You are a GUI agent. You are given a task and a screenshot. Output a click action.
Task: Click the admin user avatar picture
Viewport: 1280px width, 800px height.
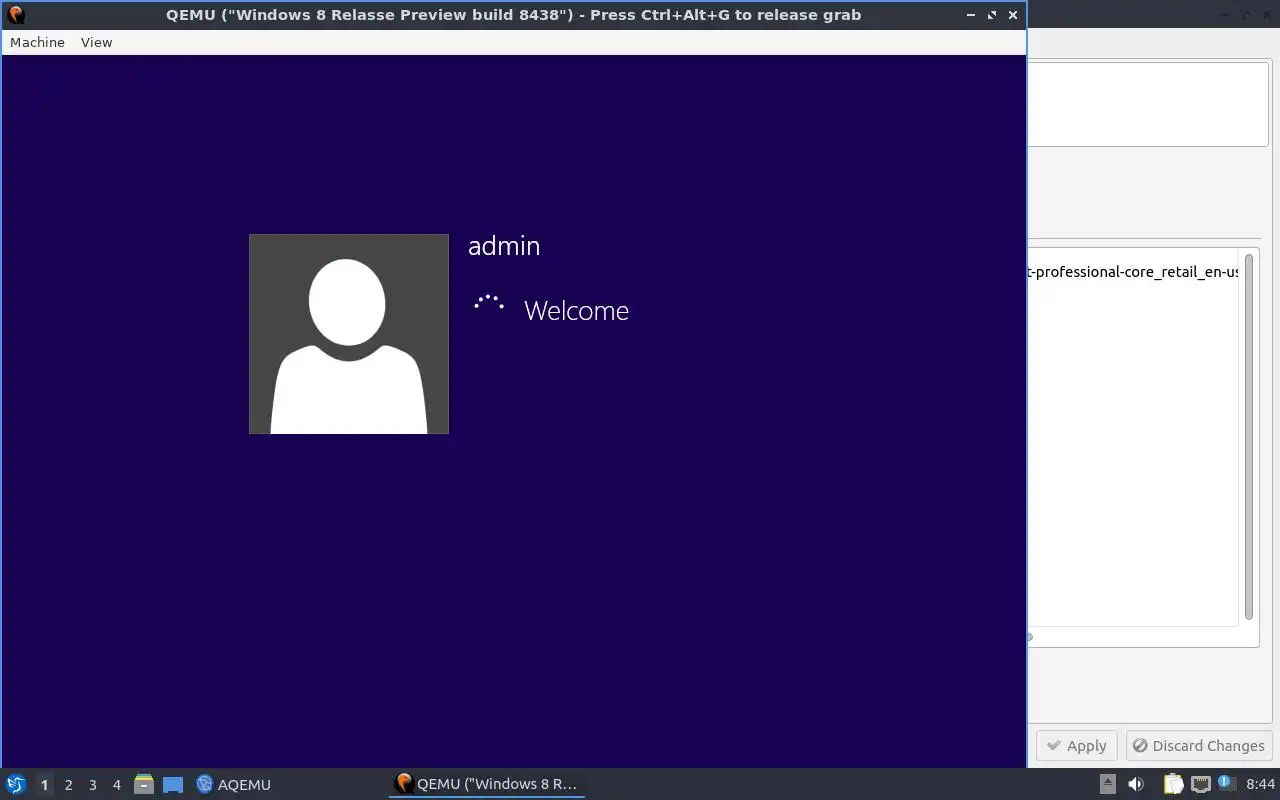coord(349,334)
